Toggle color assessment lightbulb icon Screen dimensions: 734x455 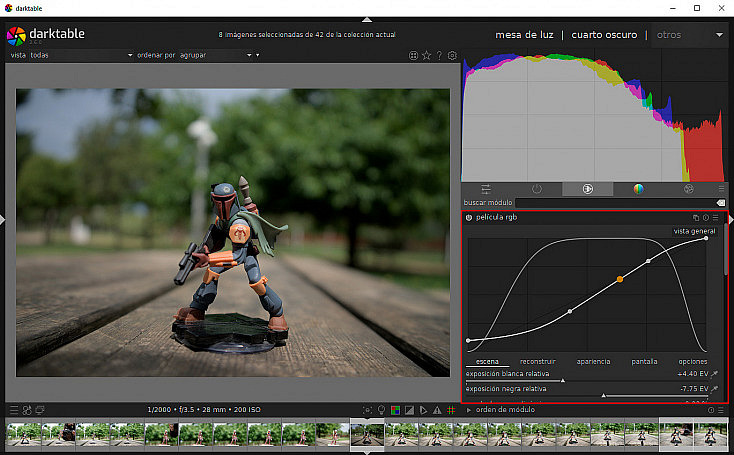pyautogui.click(x=382, y=410)
